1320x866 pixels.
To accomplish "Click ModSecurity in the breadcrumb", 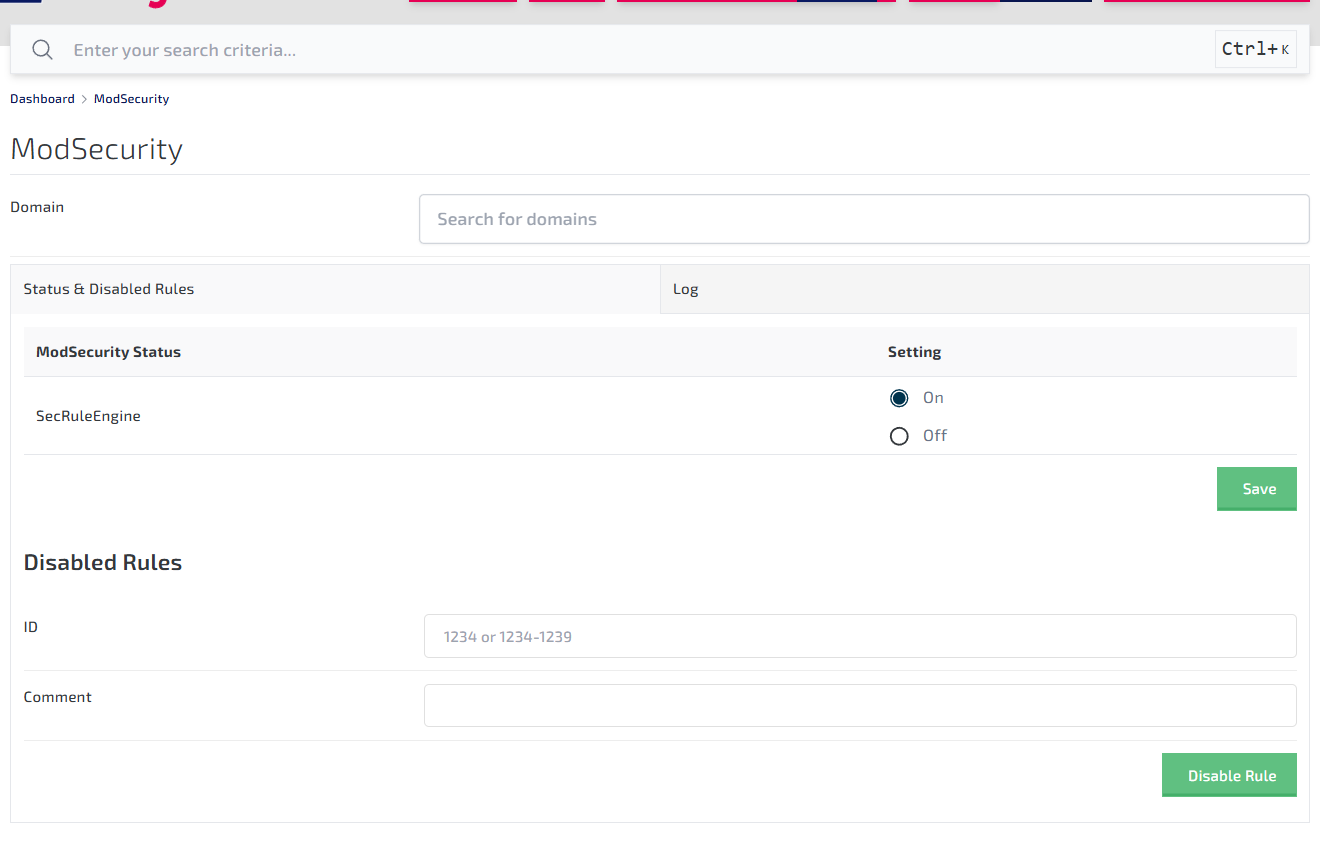I will [131, 99].
